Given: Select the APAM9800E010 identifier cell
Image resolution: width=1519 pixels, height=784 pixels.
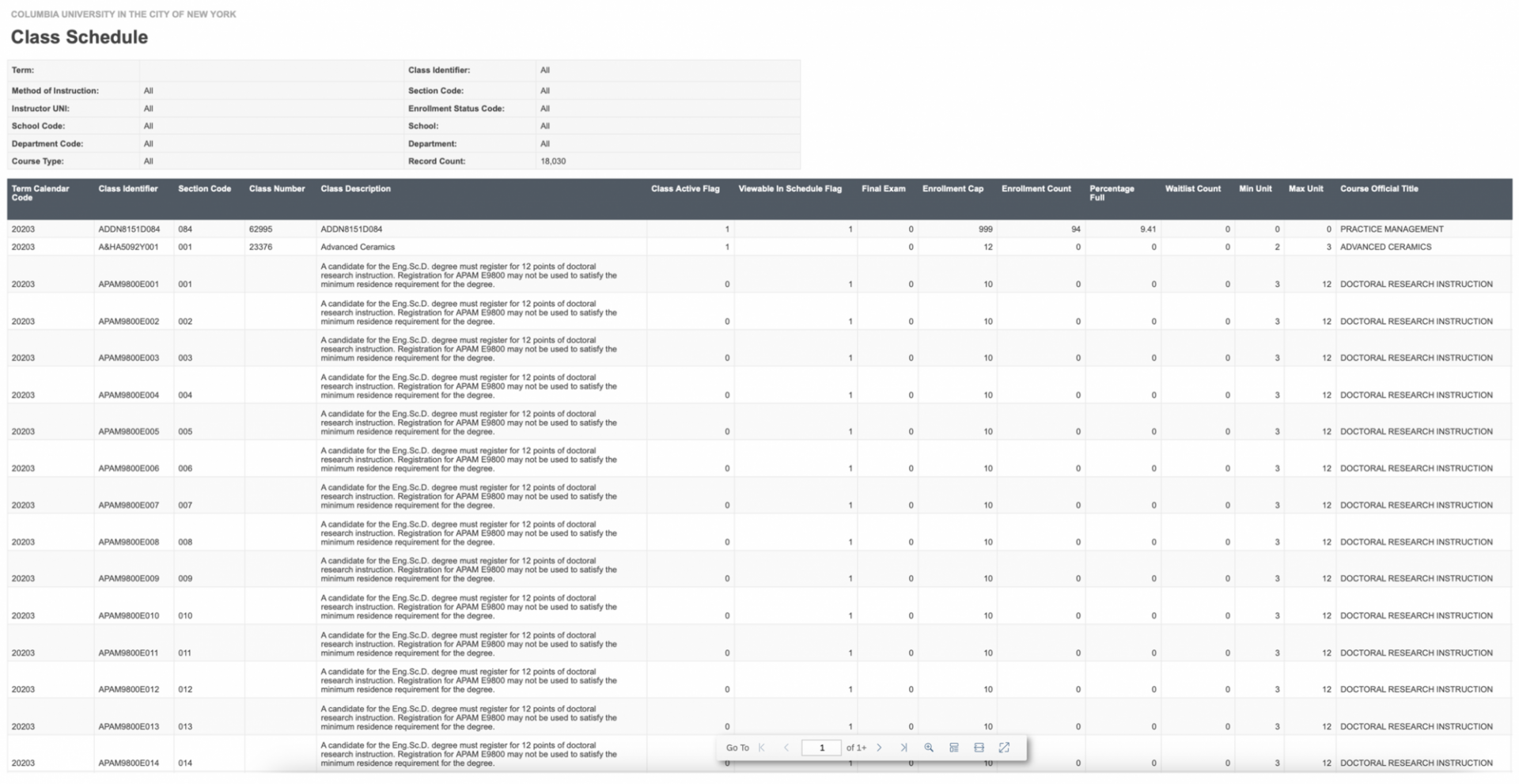Looking at the screenshot, I should click(x=128, y=615).
